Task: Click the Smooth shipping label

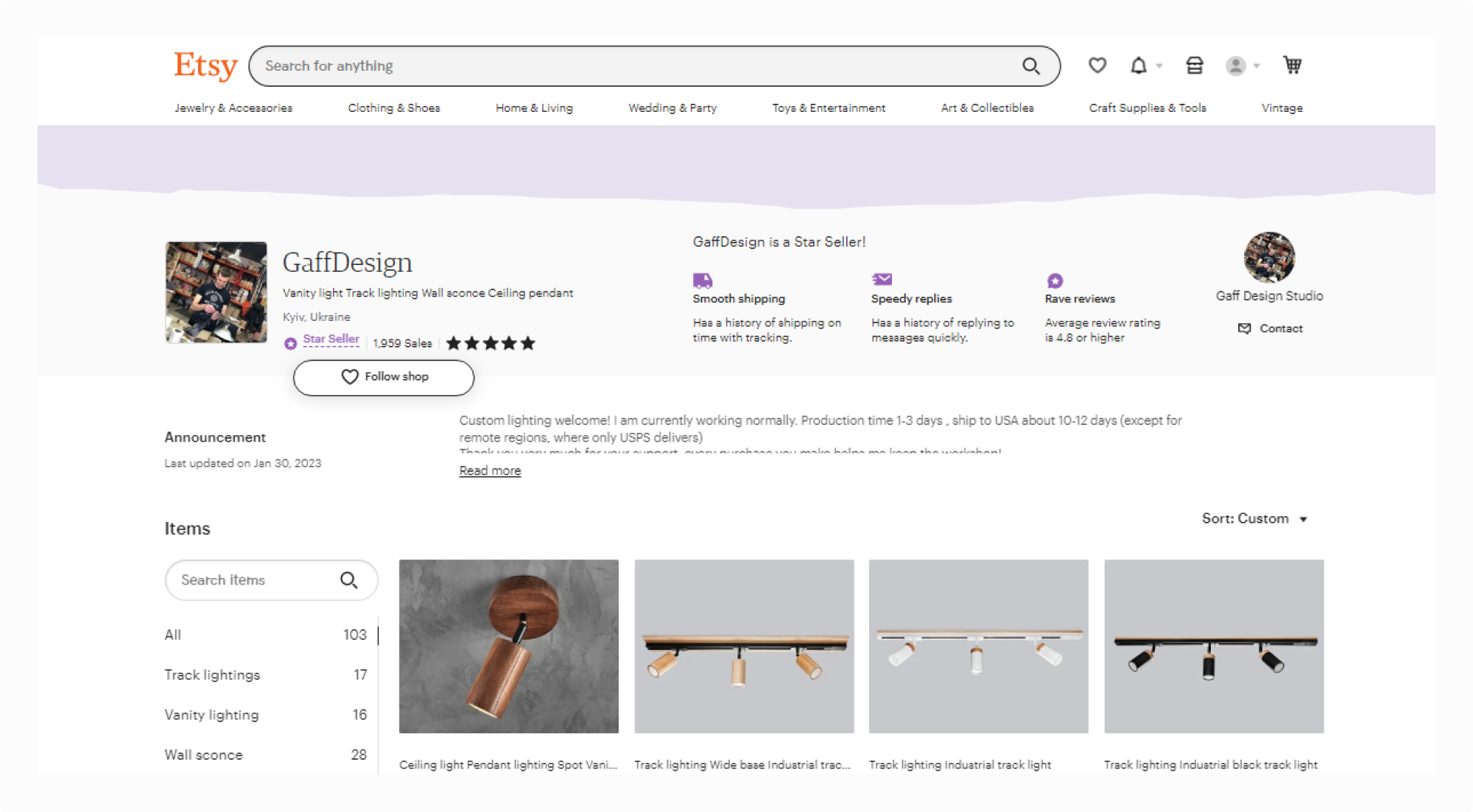Action: [x=739, y=299]
